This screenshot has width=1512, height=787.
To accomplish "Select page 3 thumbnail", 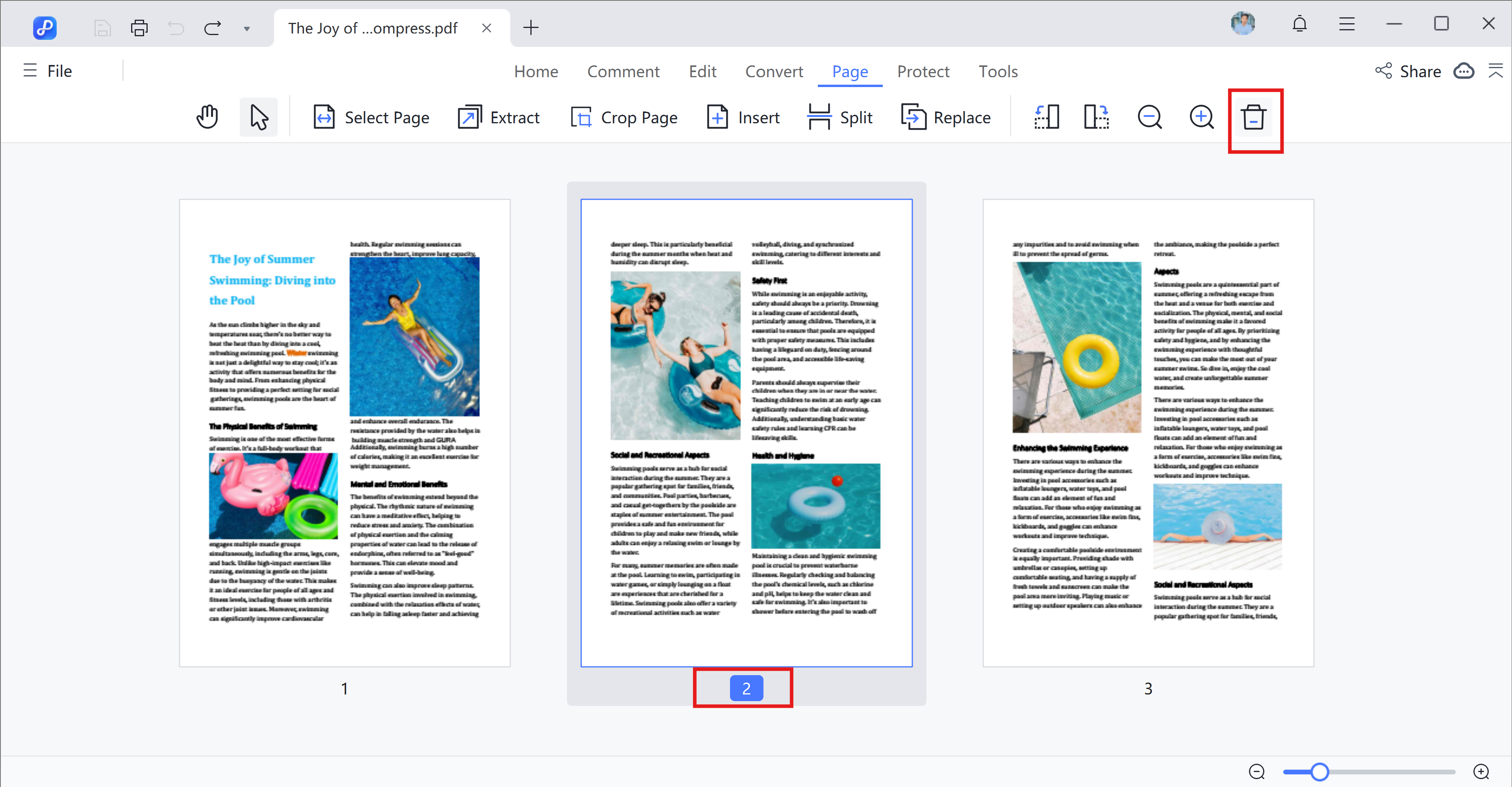I will point(1147,432).
